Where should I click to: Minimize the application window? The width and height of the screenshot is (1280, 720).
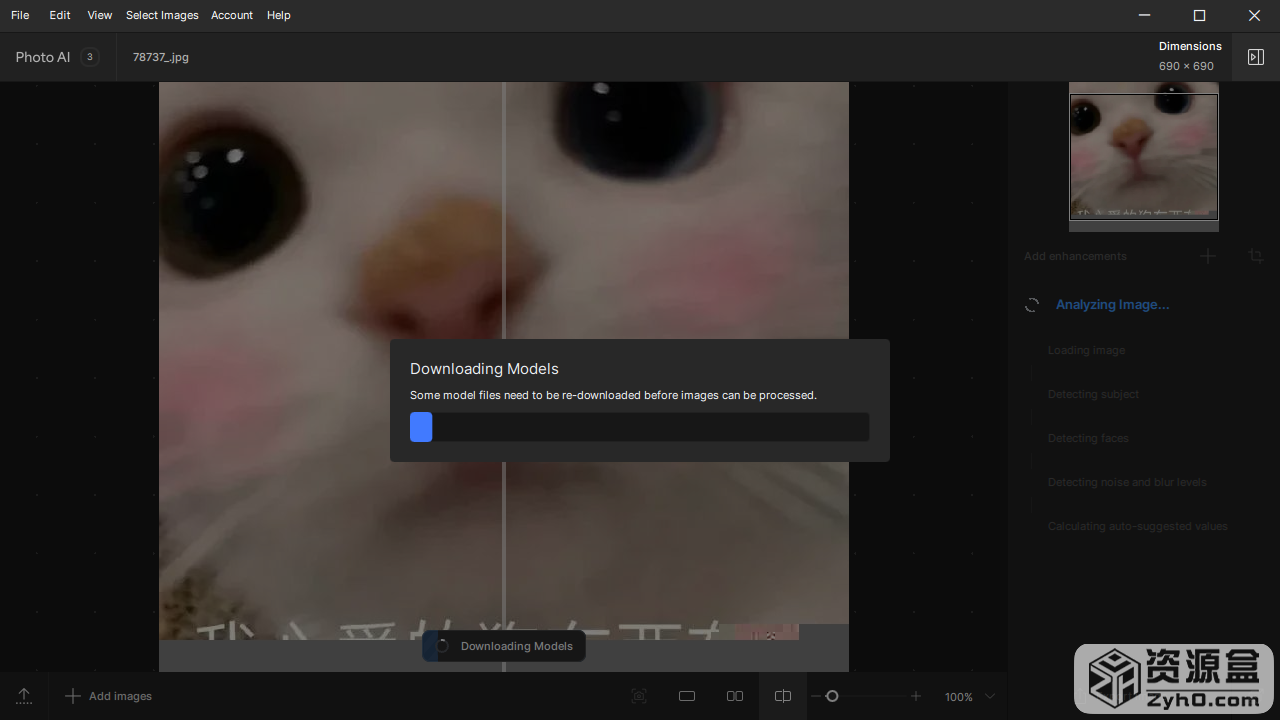coord(1145,15)
